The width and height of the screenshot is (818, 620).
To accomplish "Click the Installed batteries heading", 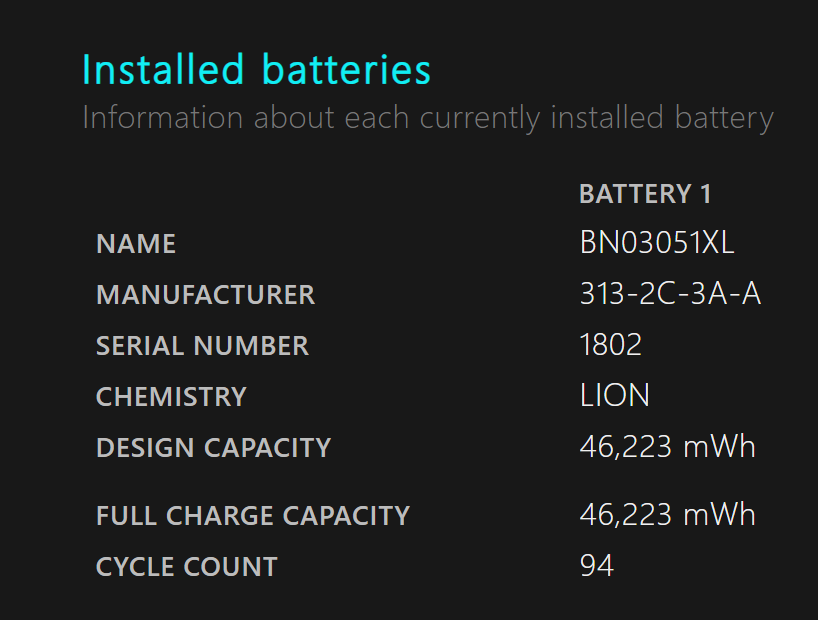I will 256,70.
